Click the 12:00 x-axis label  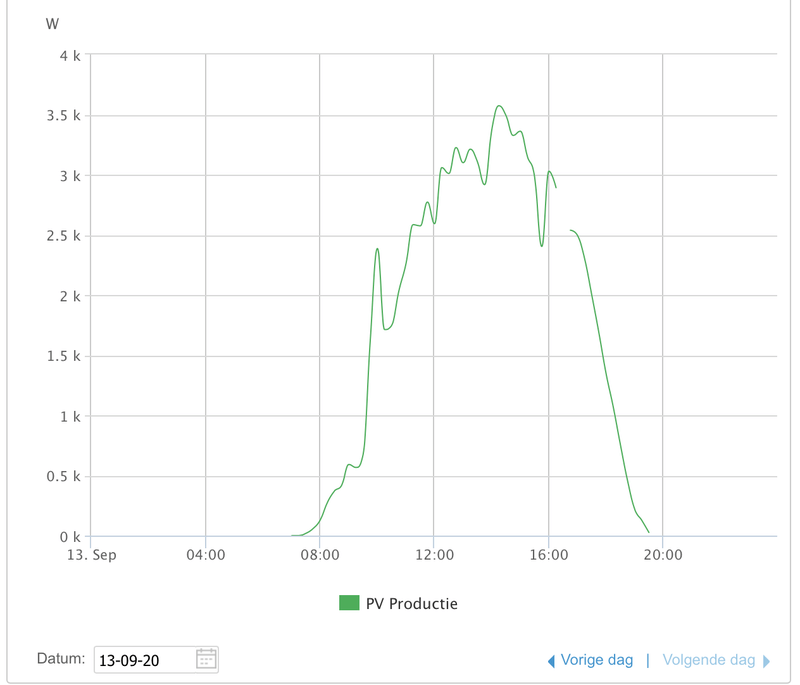pos(434,555)
